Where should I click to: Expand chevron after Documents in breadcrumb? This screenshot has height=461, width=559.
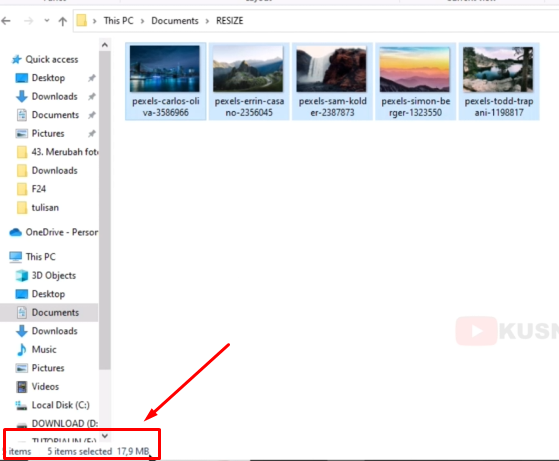coord(207,21)
